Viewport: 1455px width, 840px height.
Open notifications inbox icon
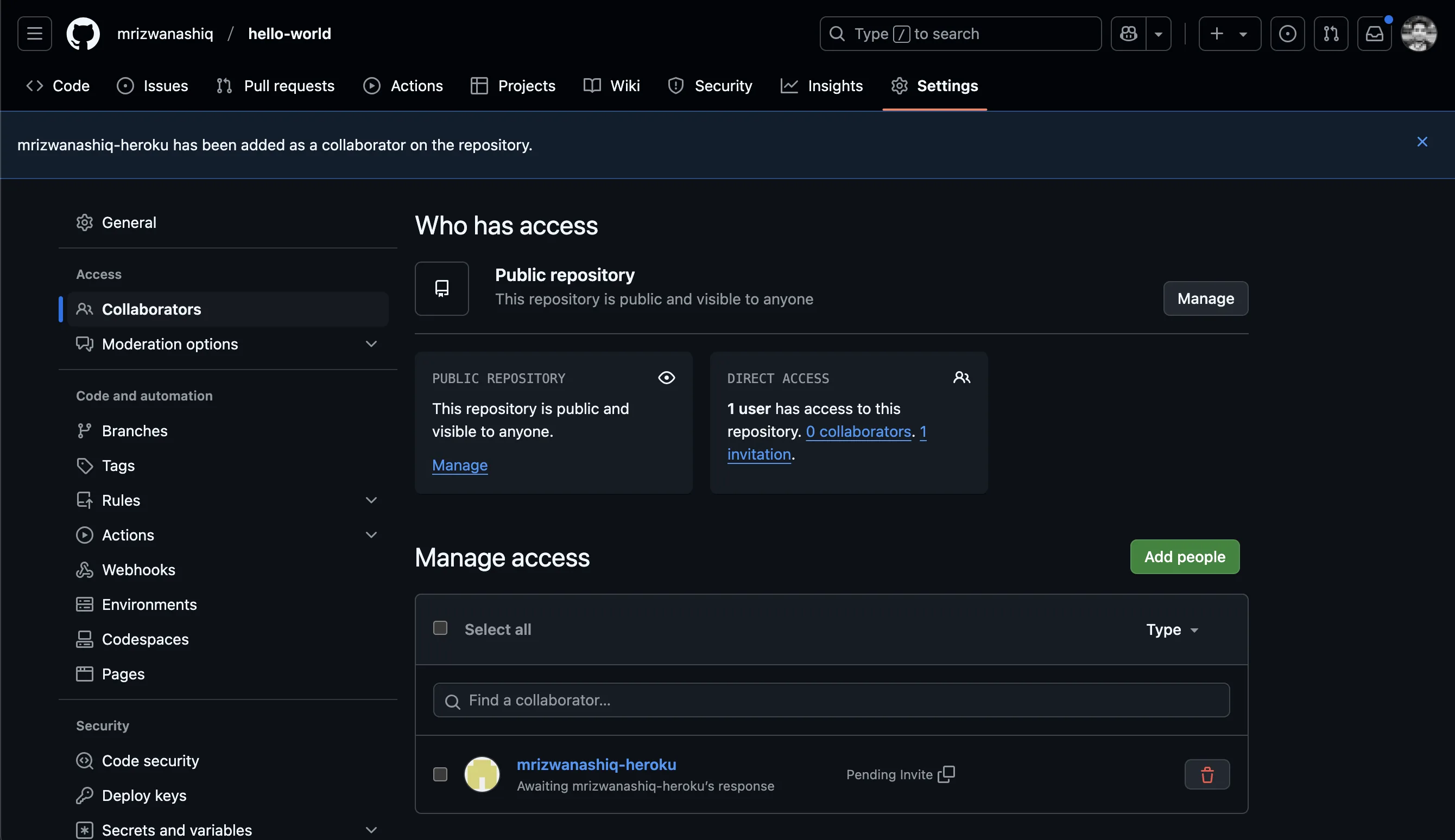1374,34
